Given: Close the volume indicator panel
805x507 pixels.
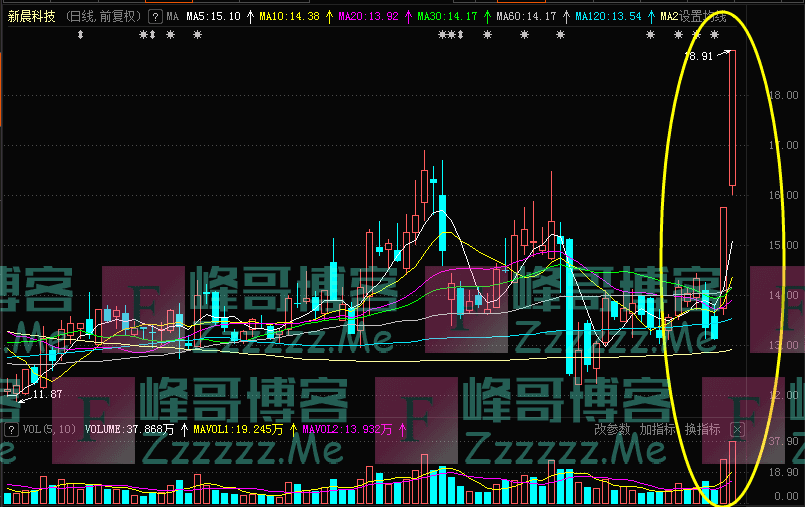Looking at the screenshot, I should pyautogui.click(x=737, y=429).
